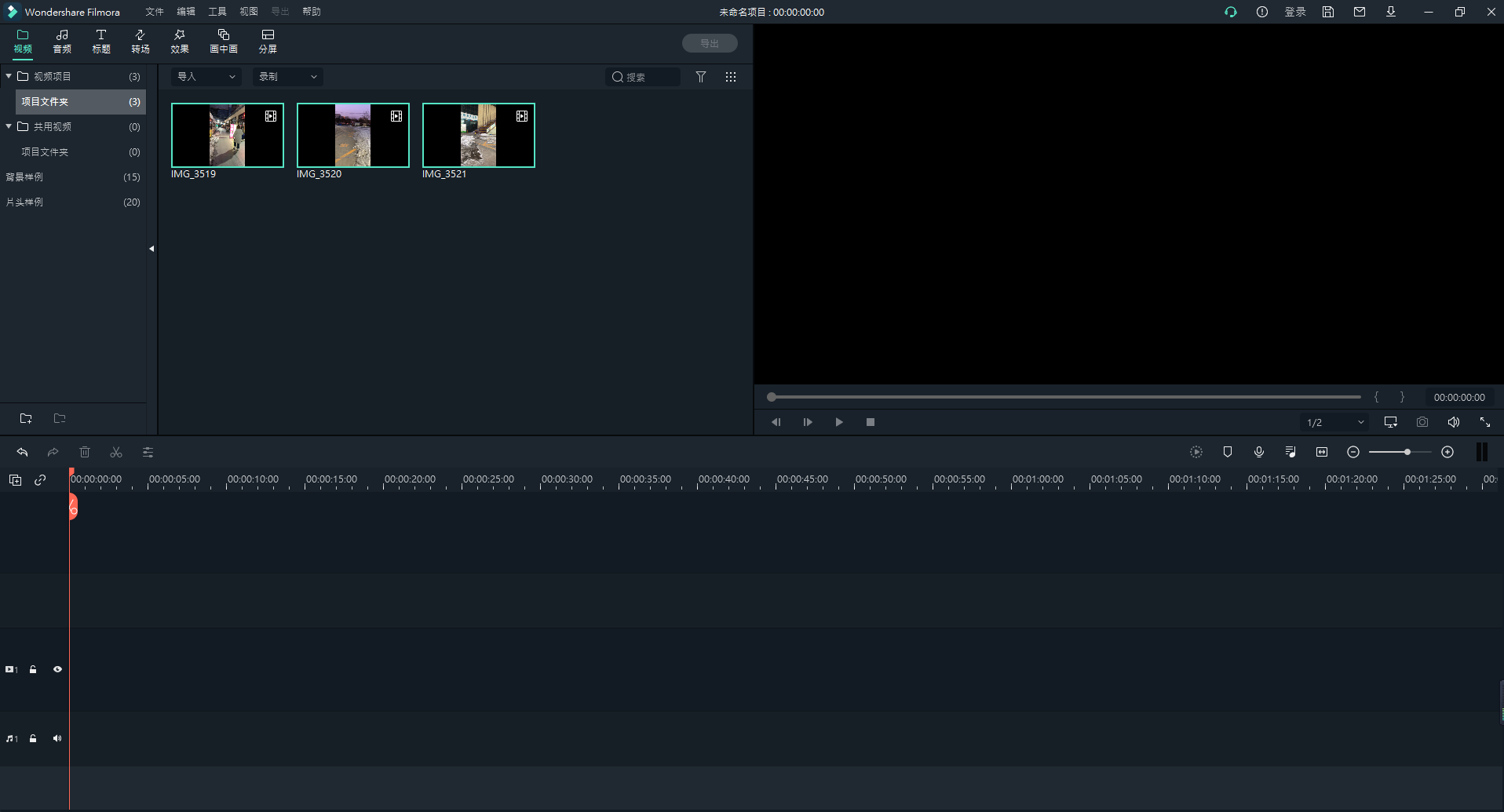The image size is (1504, 812).
Task: Open the 1/2 preview quality dropdown
Action: tap(1334, 422)
